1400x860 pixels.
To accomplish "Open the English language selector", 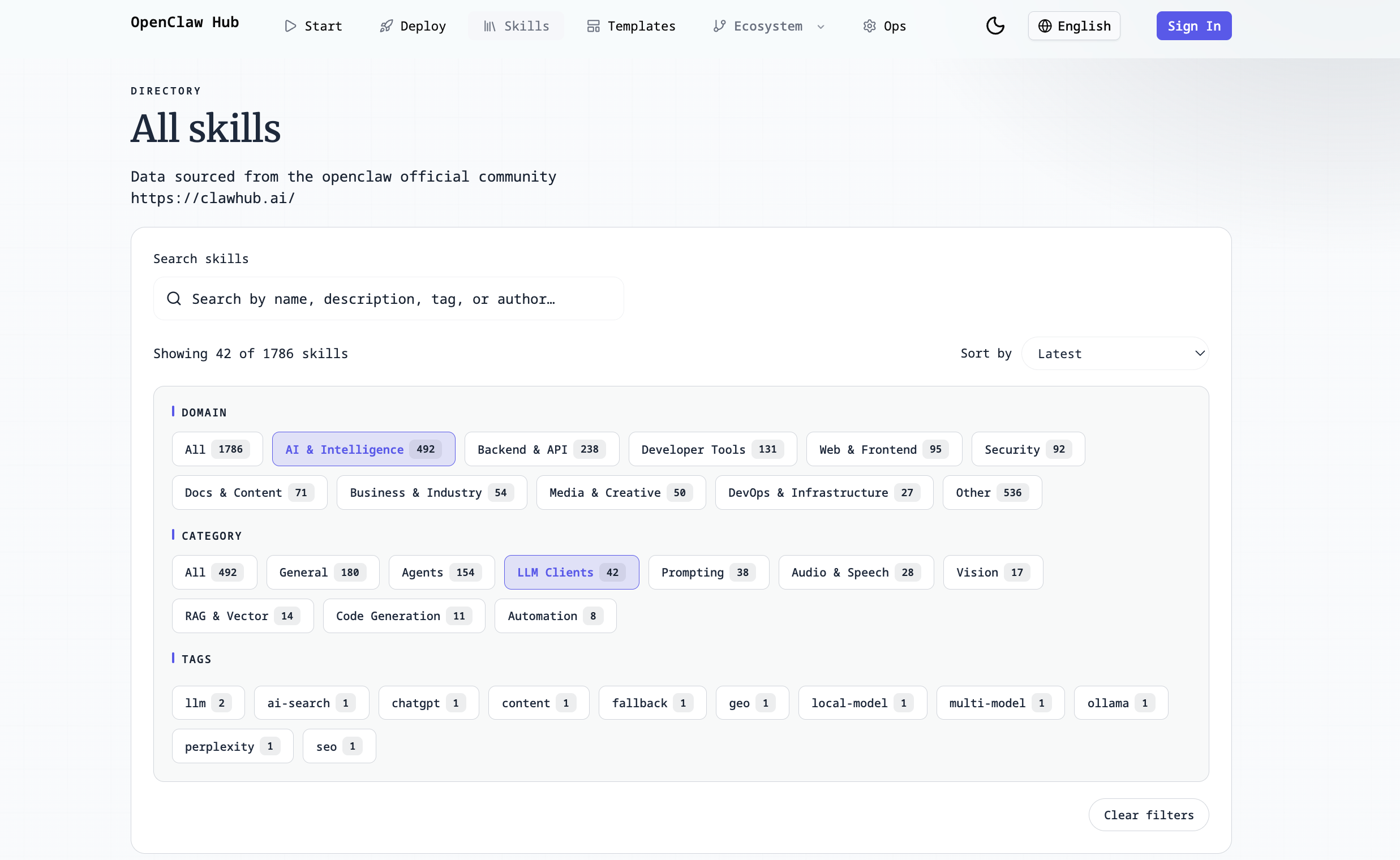I will tap(1073, 25).
